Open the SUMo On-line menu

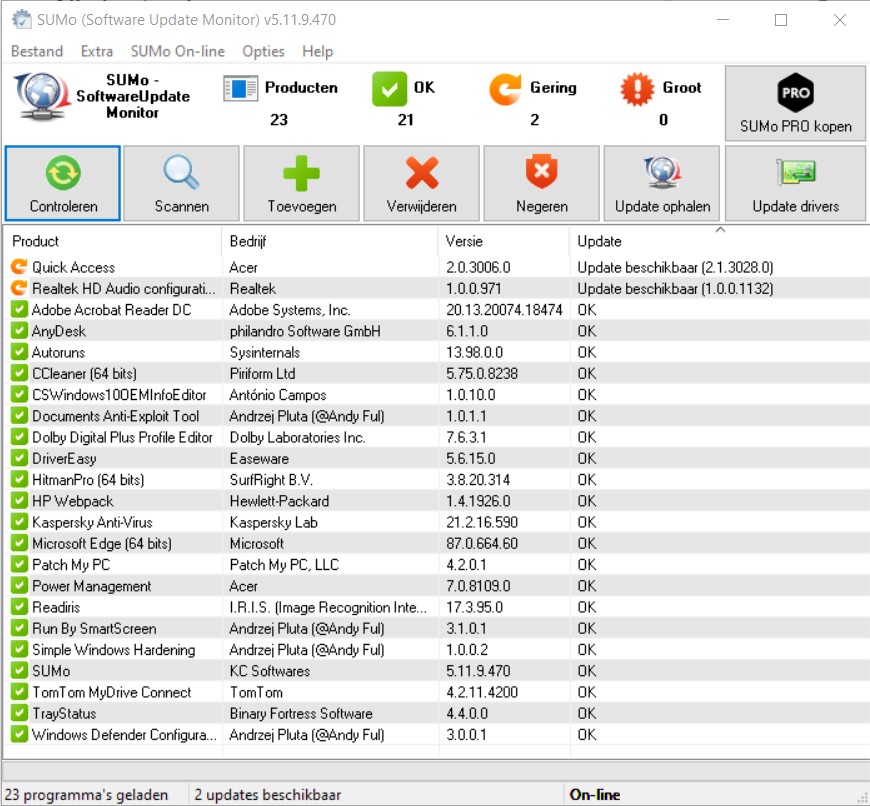pyautogui.click(x=178, y=51)
